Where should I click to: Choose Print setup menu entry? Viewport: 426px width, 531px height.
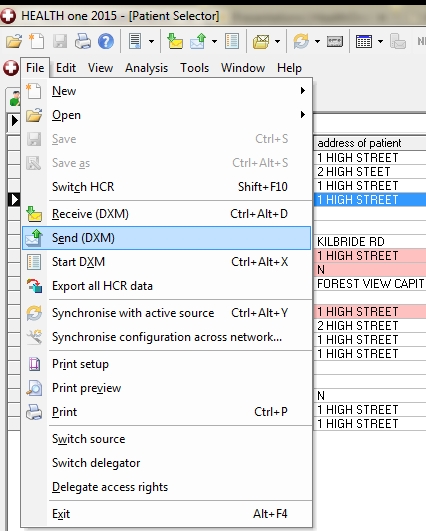pyautogui.click(x=166, y=364)
